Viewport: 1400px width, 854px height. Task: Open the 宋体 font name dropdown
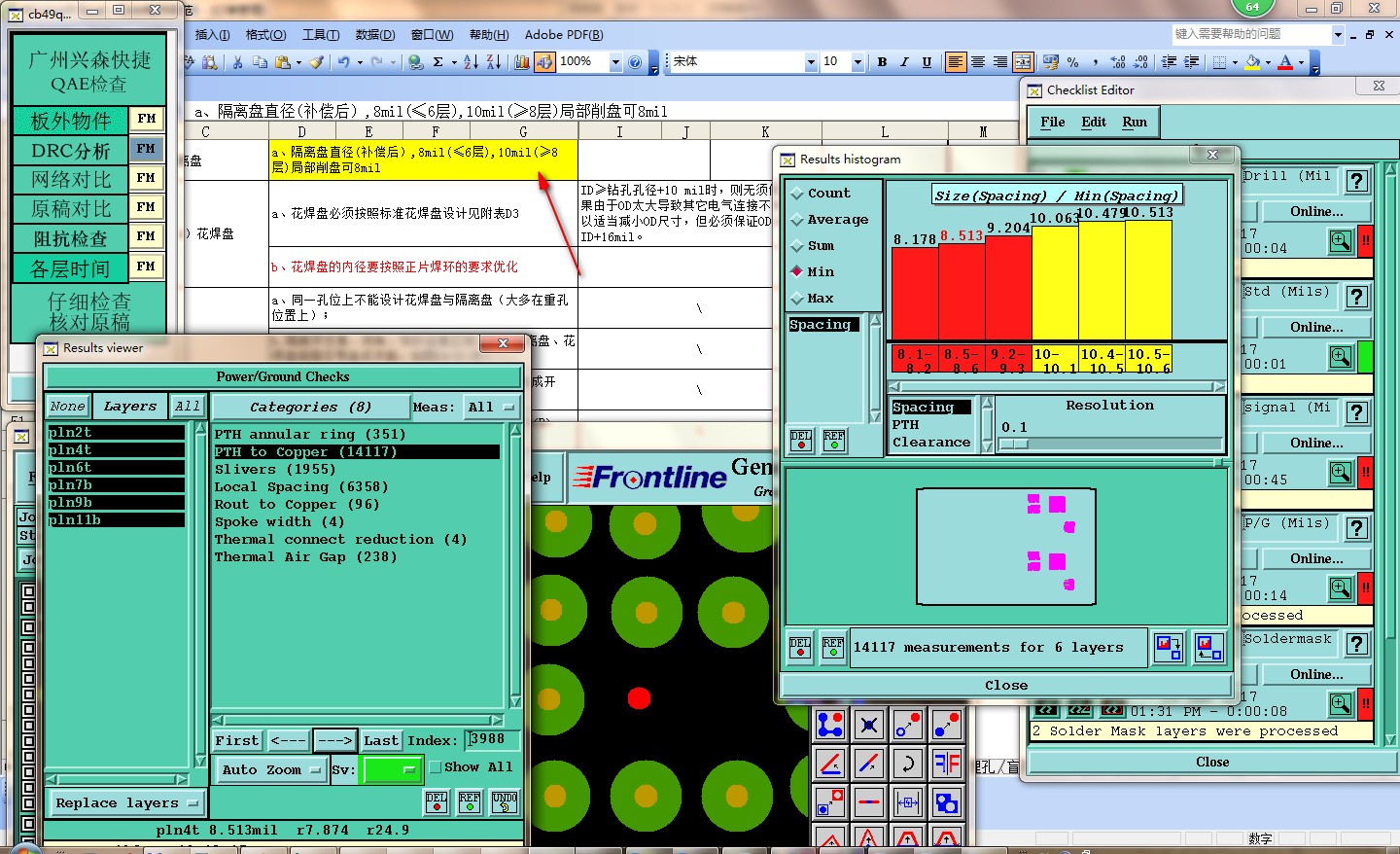811,61
